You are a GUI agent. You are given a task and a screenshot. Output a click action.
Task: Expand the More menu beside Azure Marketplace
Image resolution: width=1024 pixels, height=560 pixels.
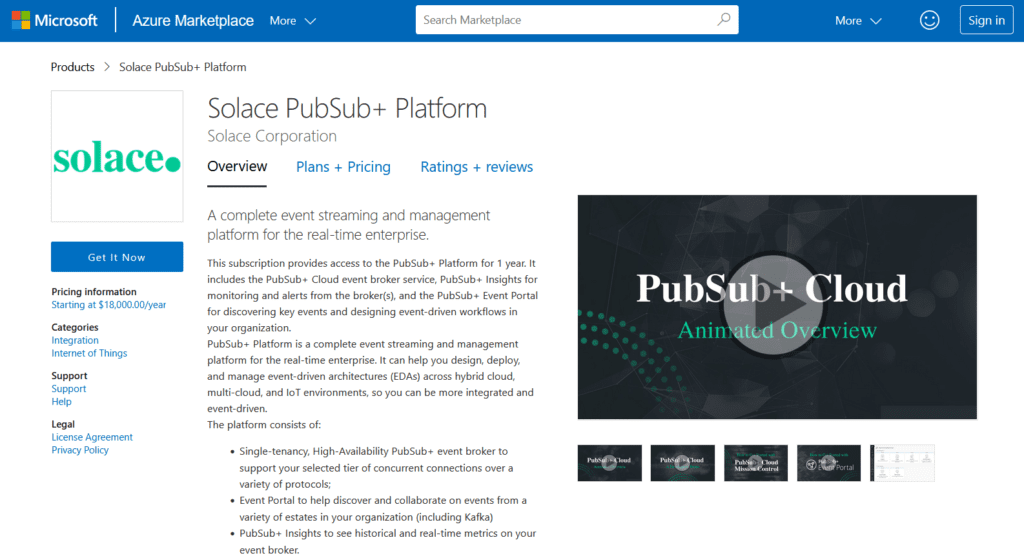(x=293, y=21)
